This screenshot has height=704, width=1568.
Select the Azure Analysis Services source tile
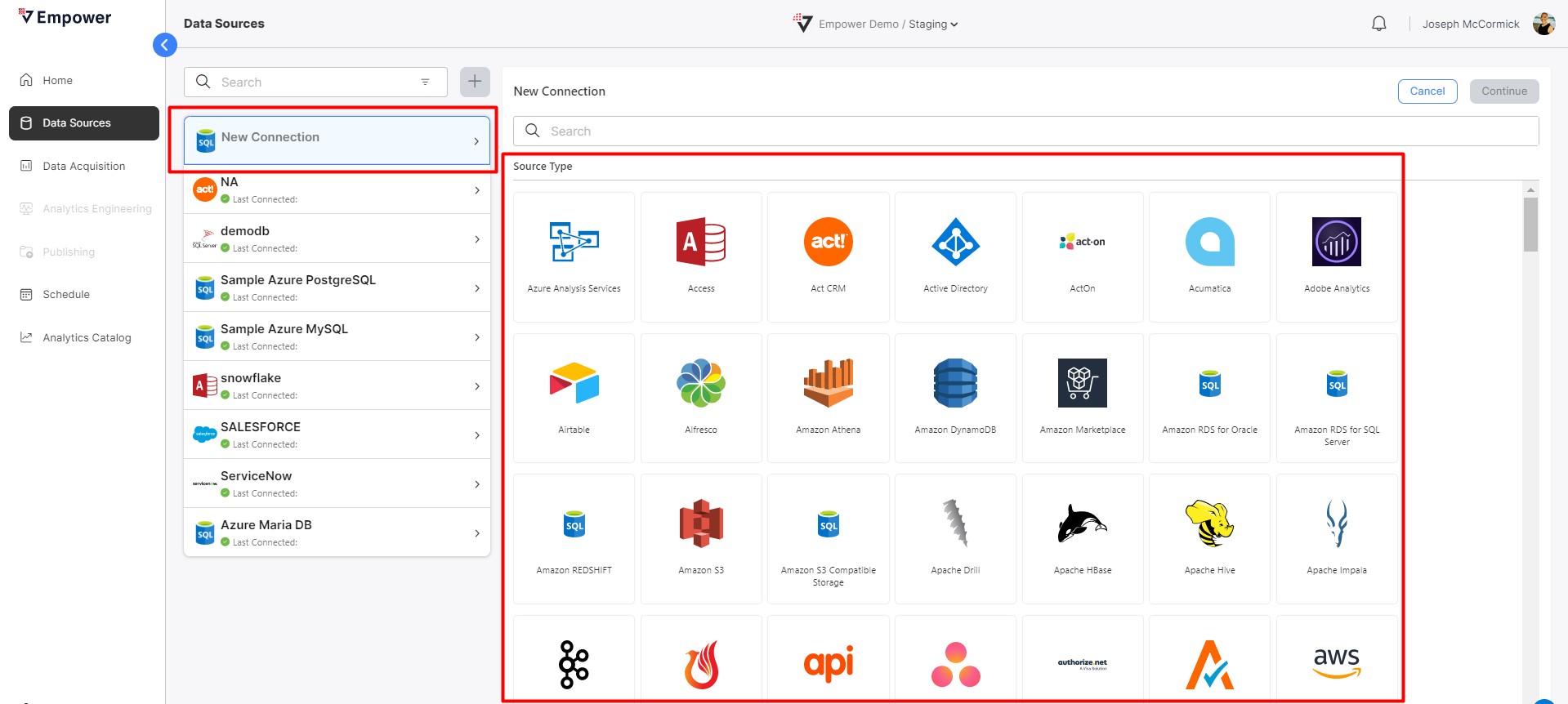coord(574,256)
